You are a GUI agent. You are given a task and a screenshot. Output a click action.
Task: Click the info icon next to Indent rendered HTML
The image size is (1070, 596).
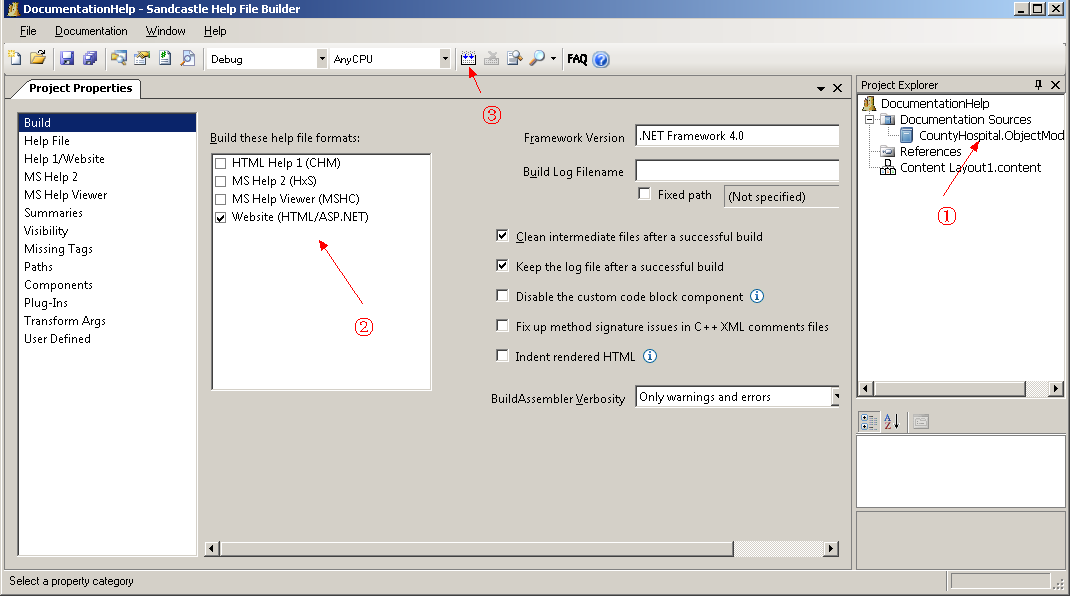[x=650, y=356]
